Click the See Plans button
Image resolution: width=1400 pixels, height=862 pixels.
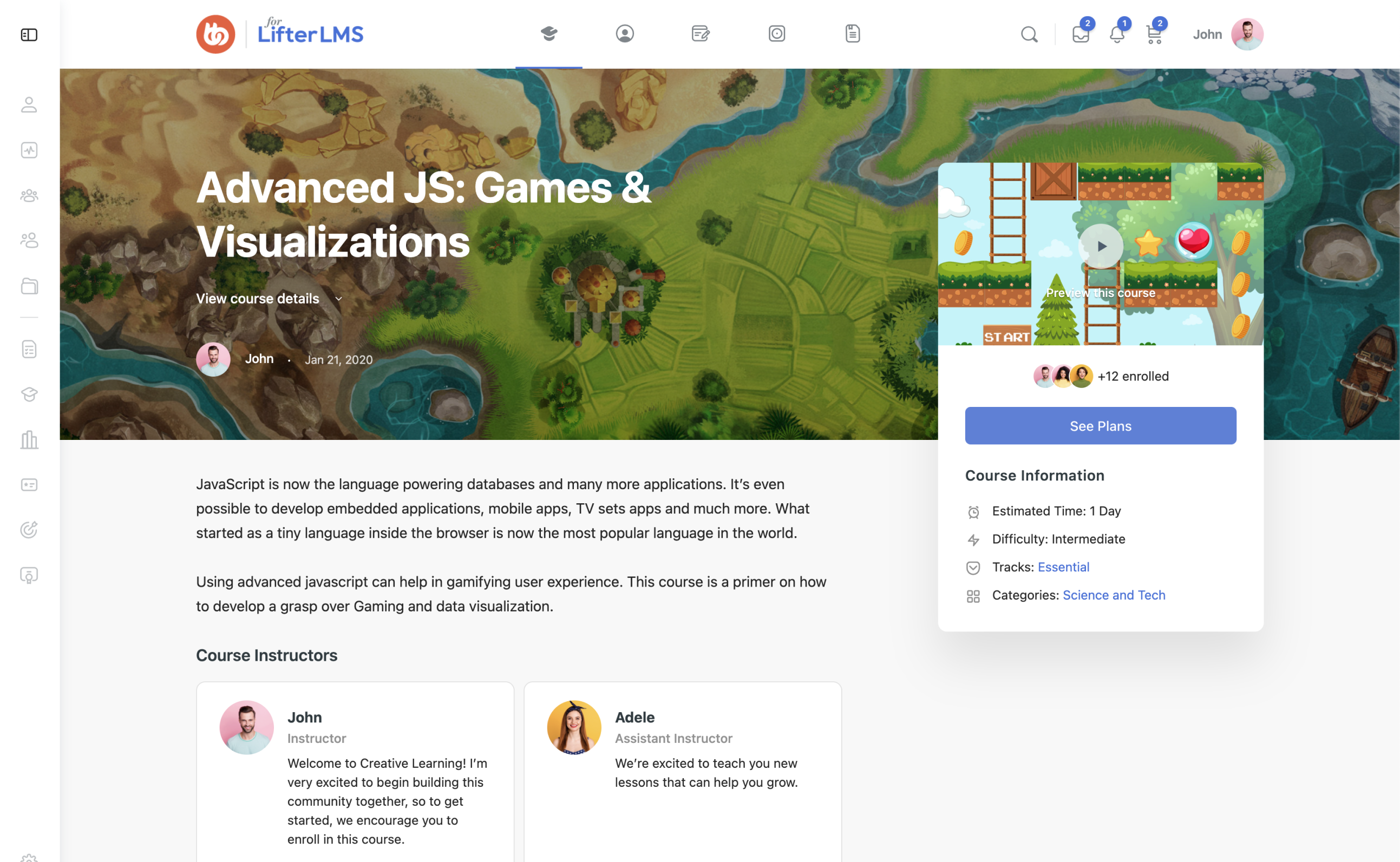(x=1101, y=426)
